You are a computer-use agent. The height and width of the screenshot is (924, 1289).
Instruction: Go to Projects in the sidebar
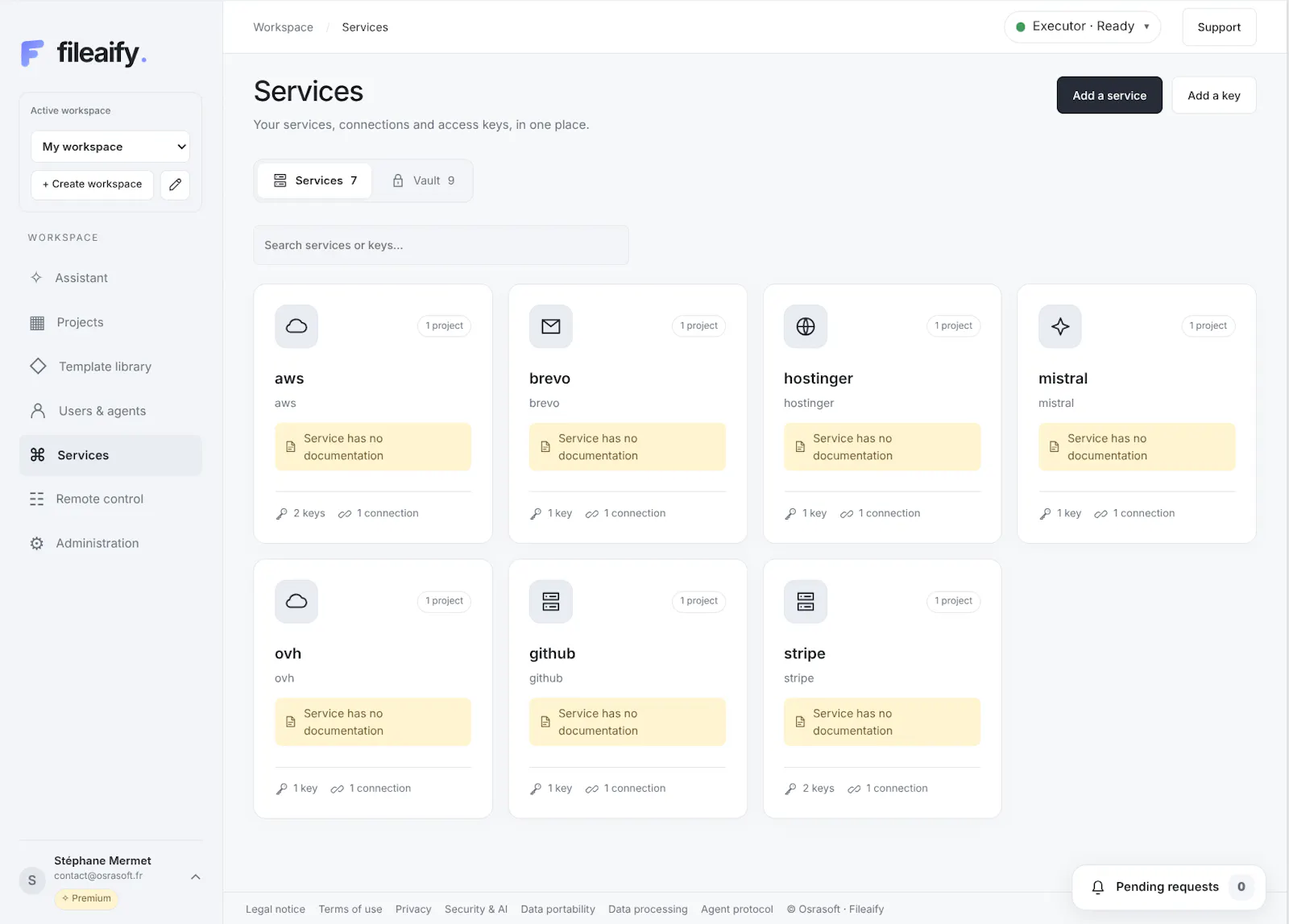pyautogui.click(x=110, y=322)
